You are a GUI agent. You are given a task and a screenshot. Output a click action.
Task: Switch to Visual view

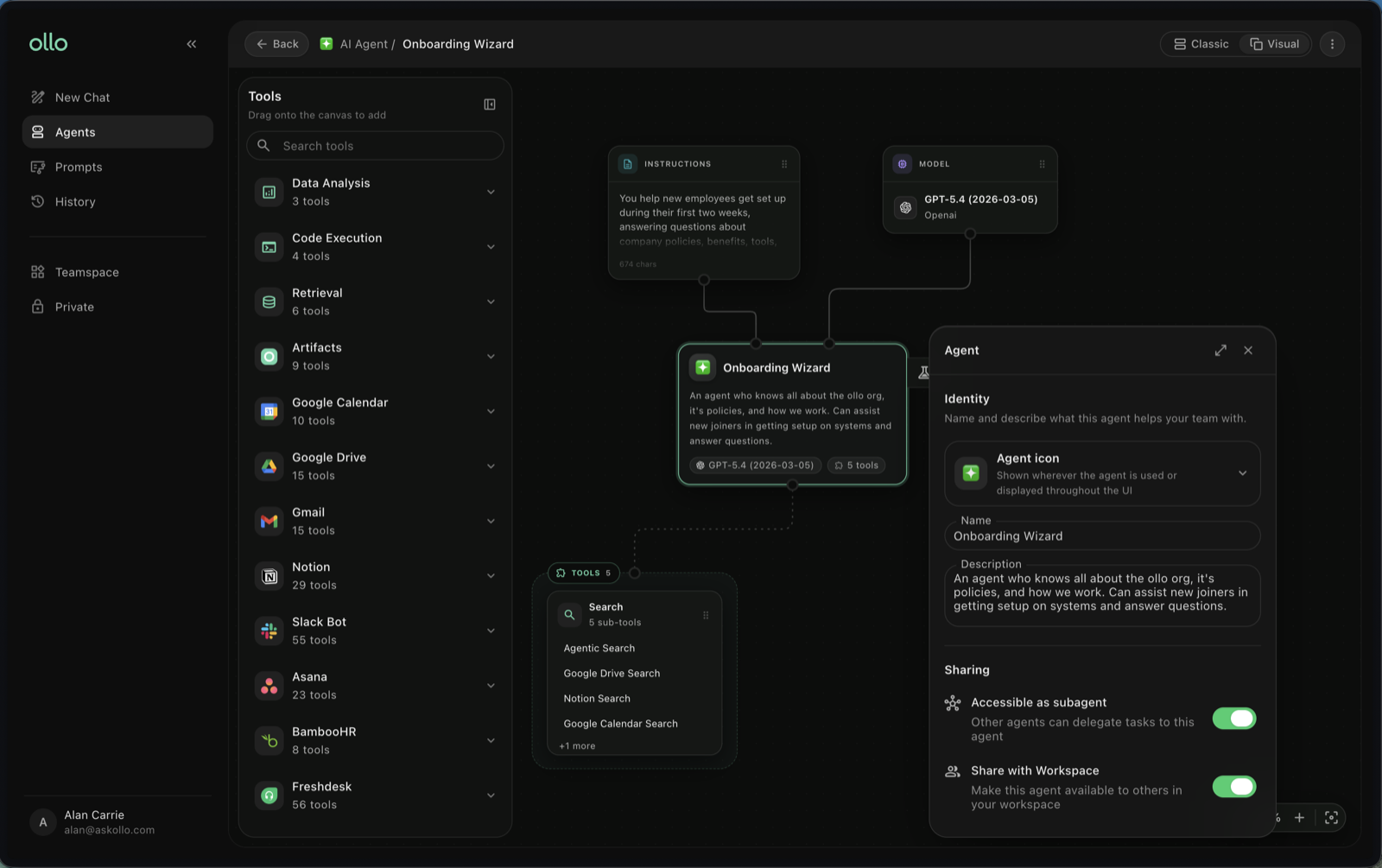(1275, 44)
